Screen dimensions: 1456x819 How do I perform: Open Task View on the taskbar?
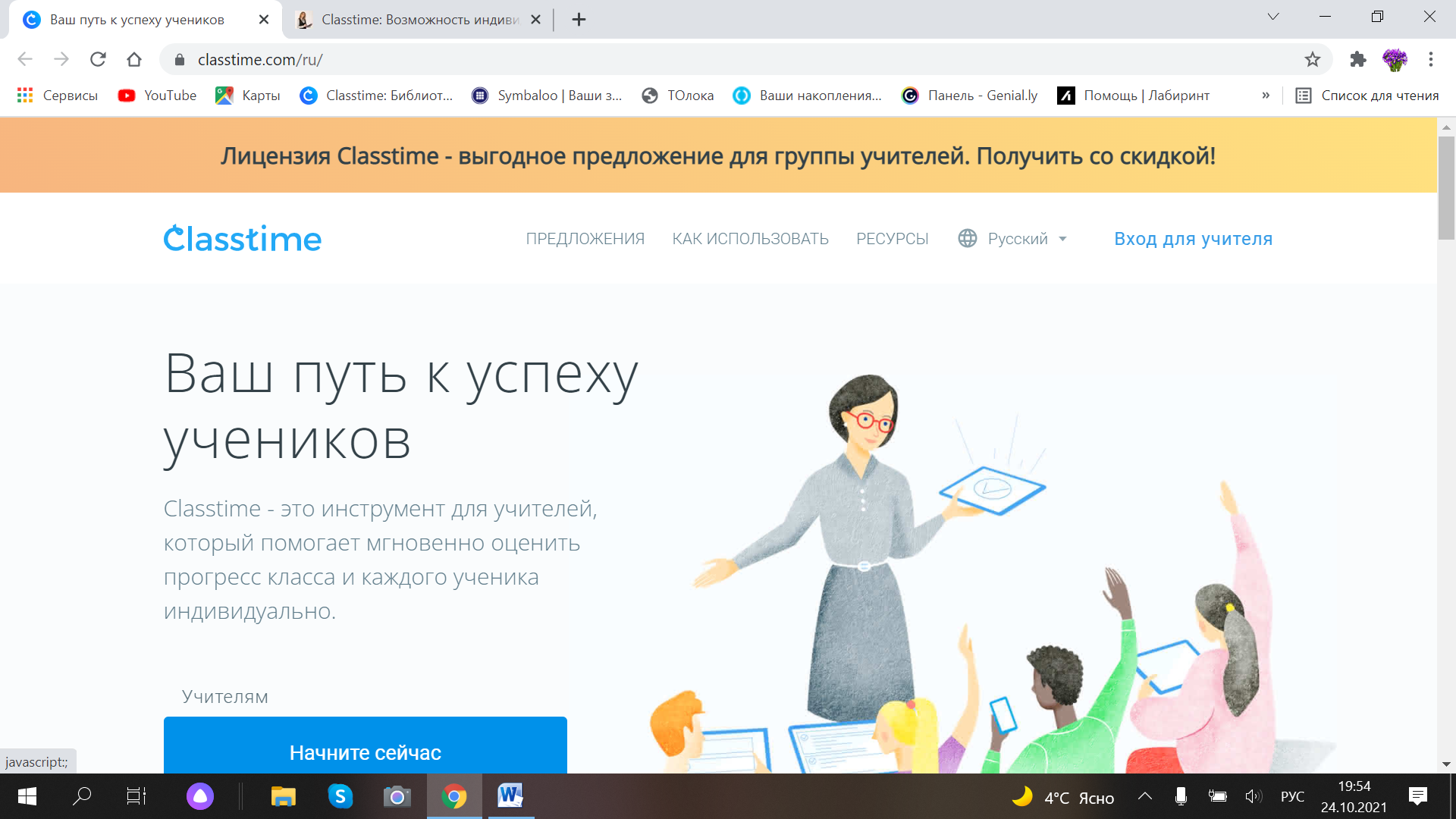(x=136, y=796)
